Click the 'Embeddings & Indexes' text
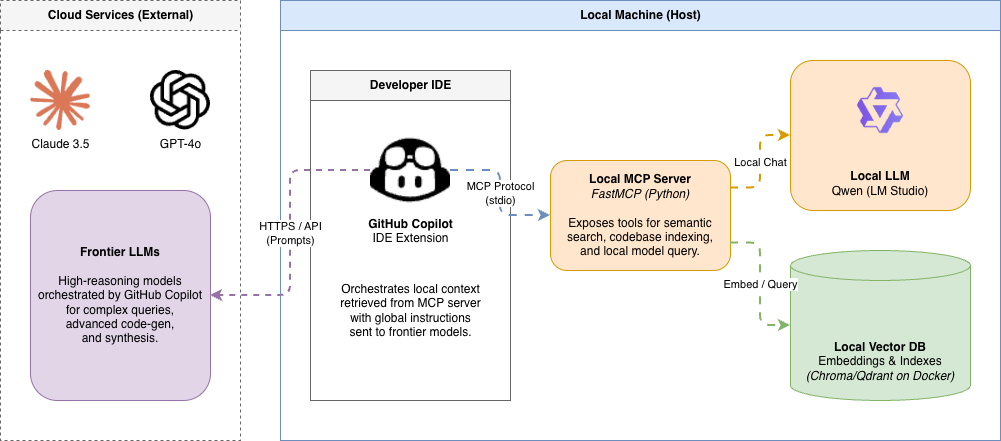1001x441 pixels. click(880, 360)
